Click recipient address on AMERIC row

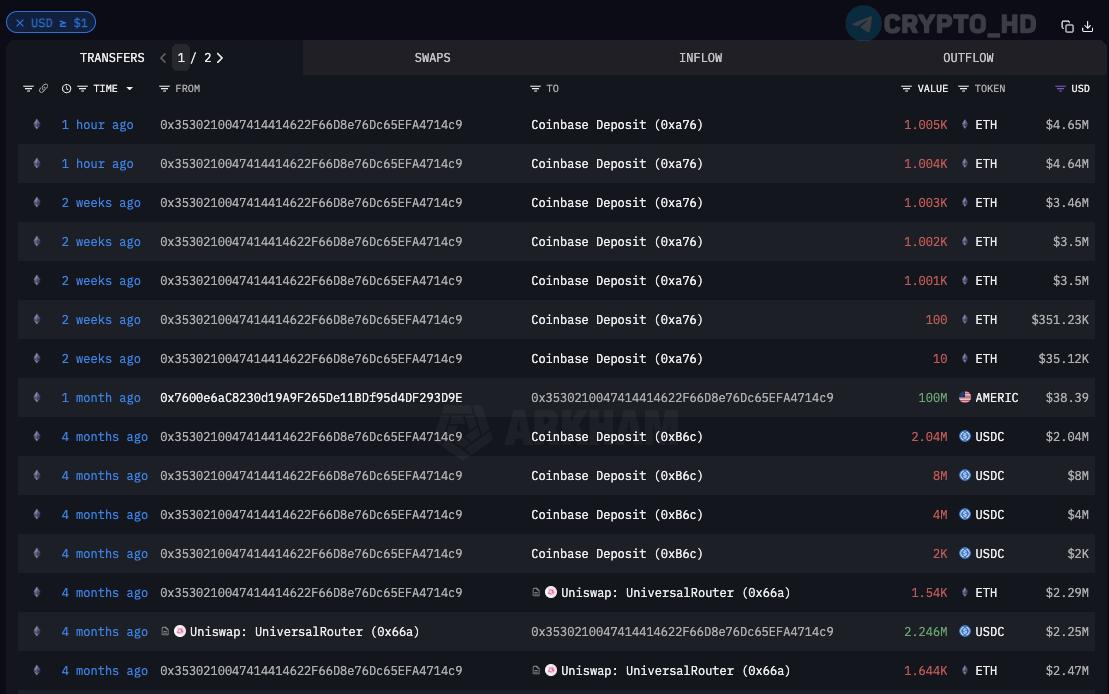coord(682,398)
